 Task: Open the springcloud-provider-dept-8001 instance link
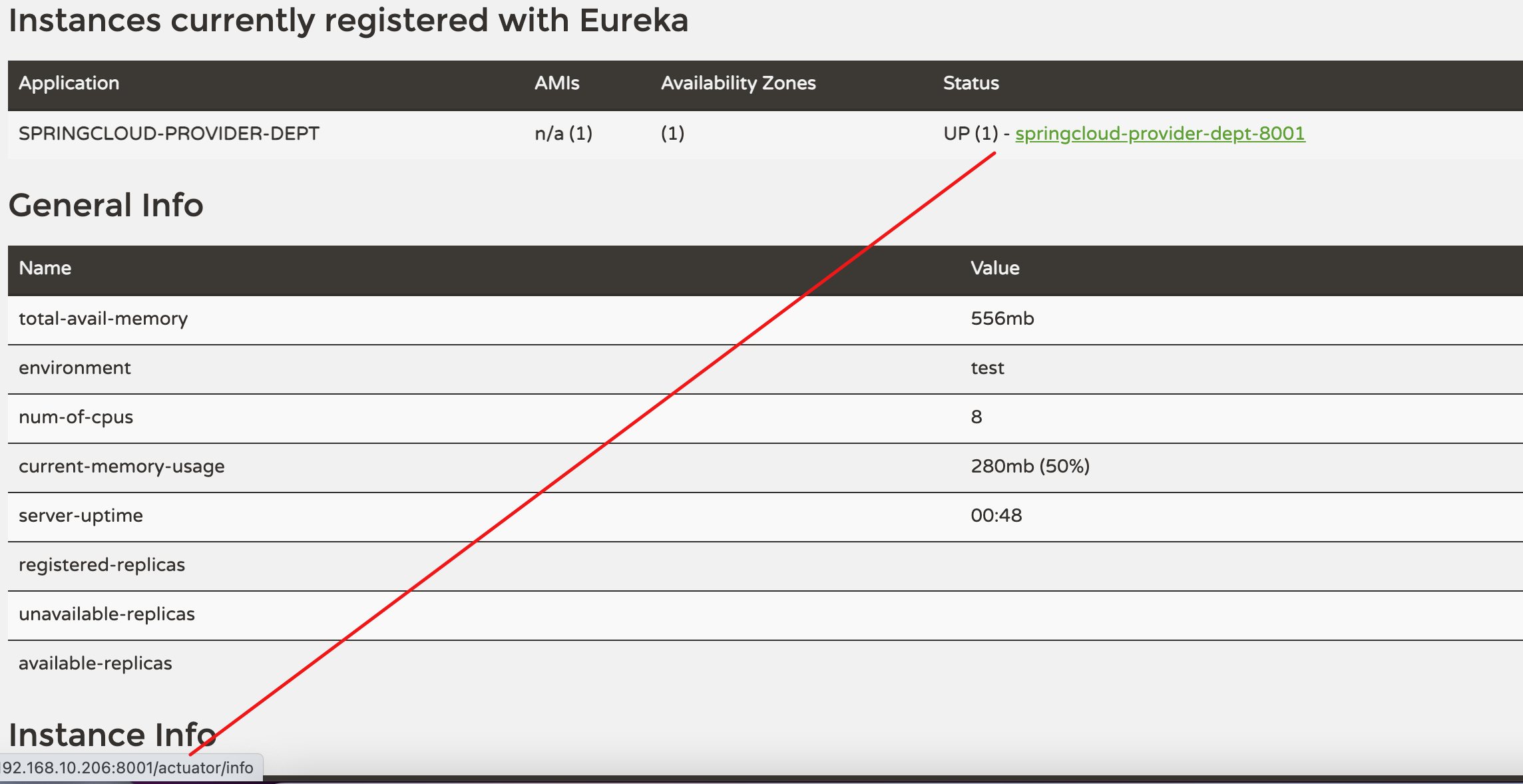click(x=1160, y=134)
